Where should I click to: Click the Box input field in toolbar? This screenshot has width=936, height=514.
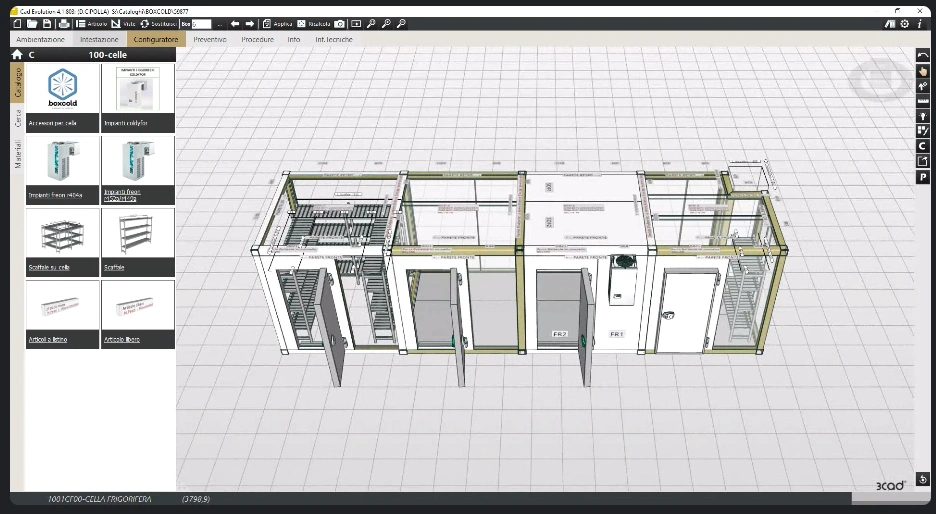click(x=202, y=23)
